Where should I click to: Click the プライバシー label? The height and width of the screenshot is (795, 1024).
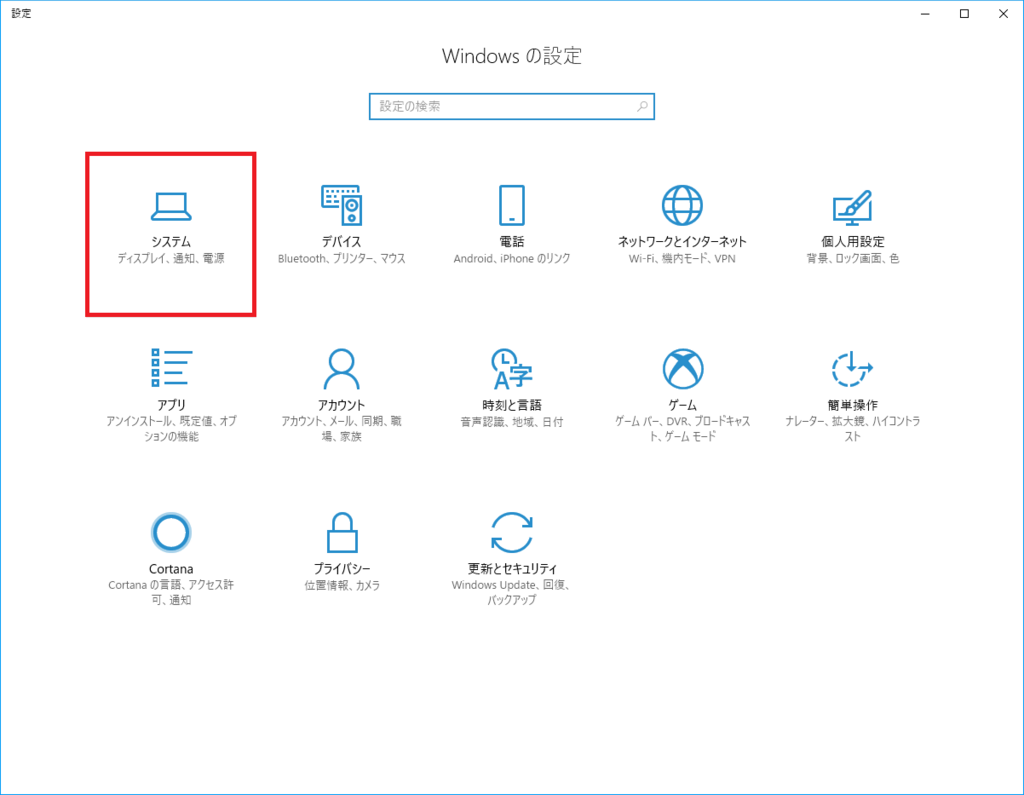click(x=342, y=569)
